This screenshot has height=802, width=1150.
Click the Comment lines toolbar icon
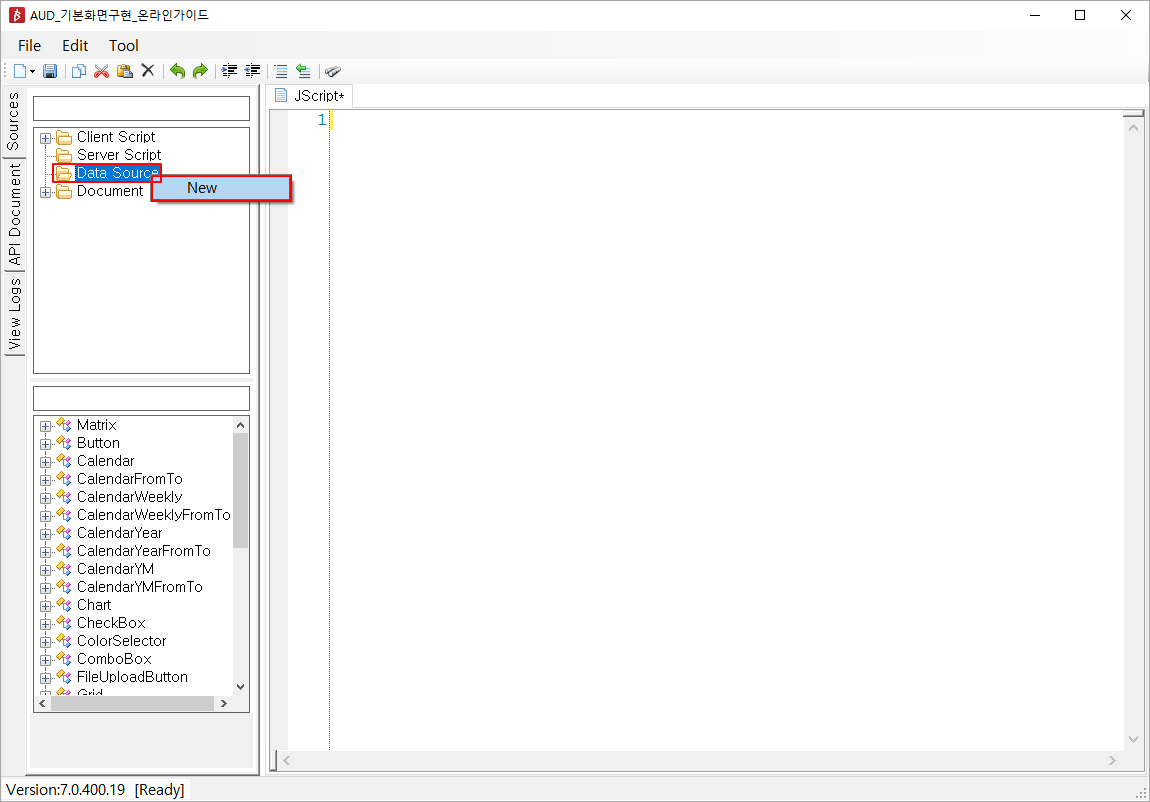281,71
